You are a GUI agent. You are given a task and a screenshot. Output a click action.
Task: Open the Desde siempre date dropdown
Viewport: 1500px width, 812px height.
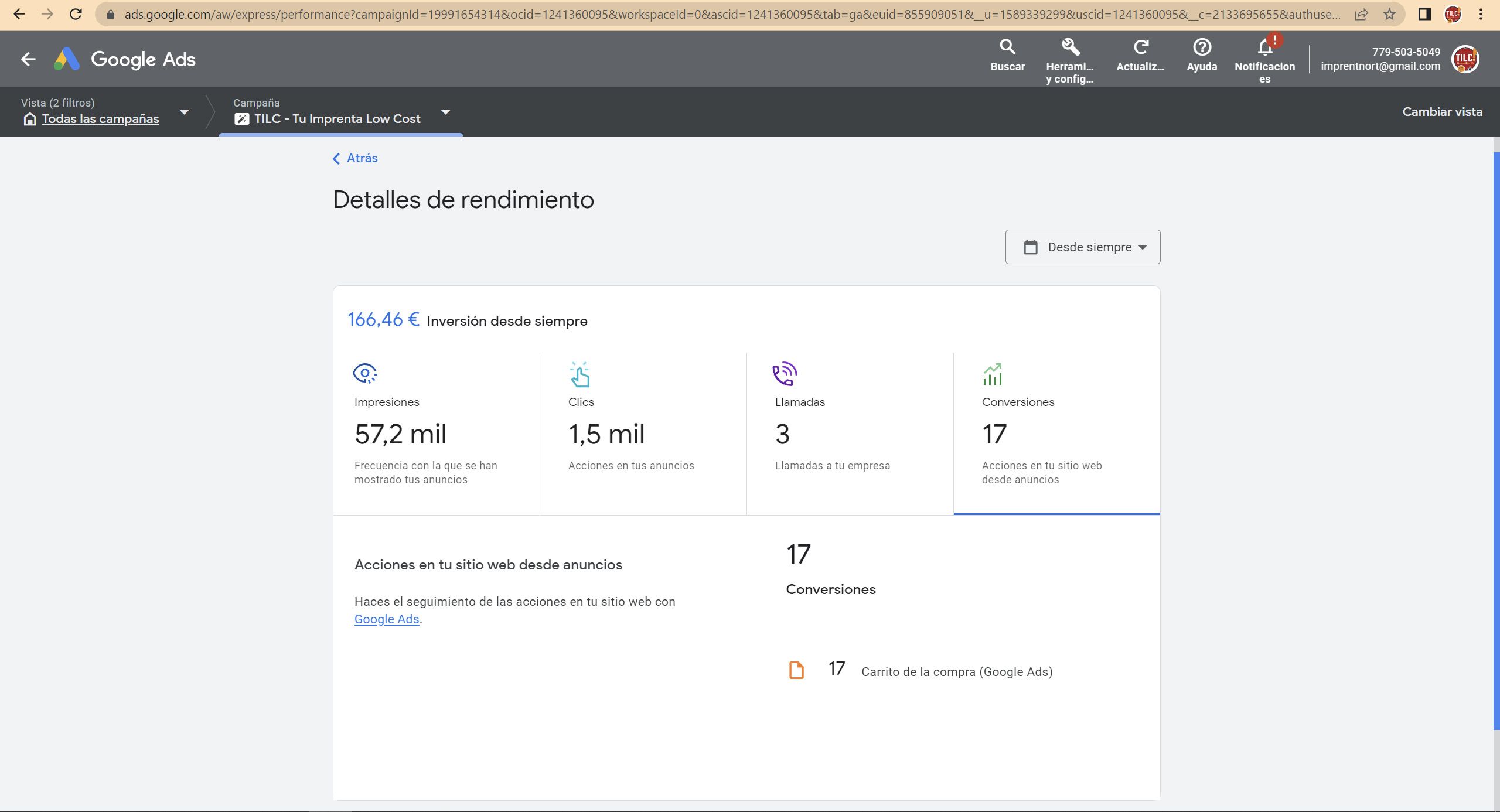click(x=1083, y=247)
